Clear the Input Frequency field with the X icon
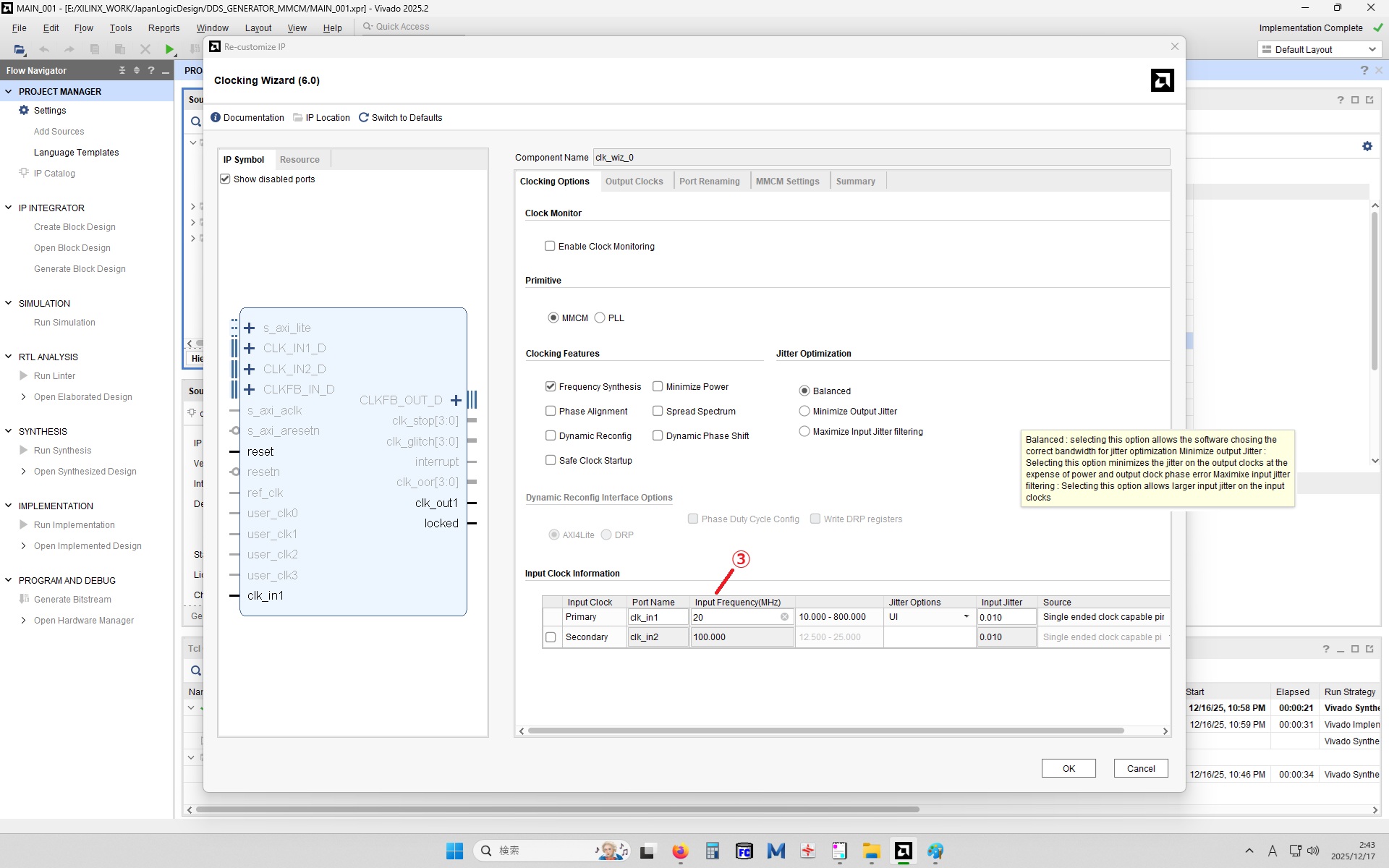 (x=784, y=617)
